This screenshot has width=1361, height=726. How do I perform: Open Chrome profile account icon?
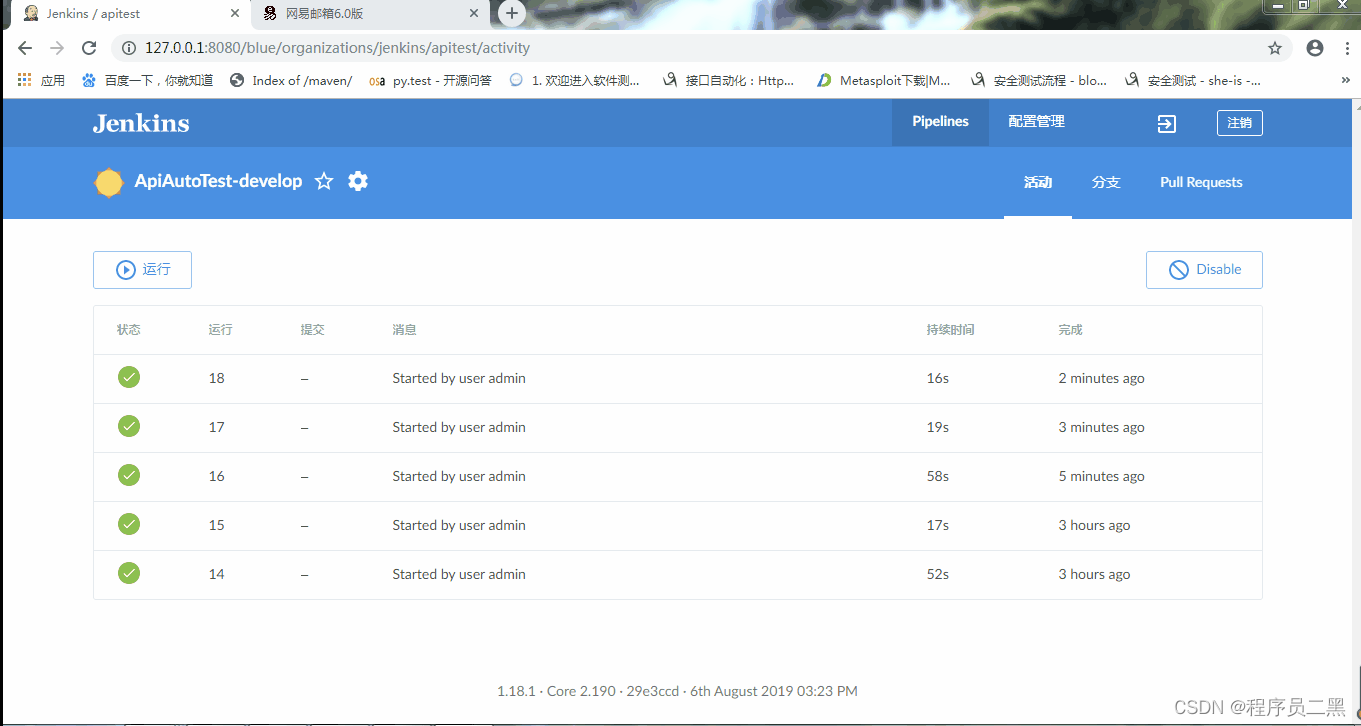1315,48
